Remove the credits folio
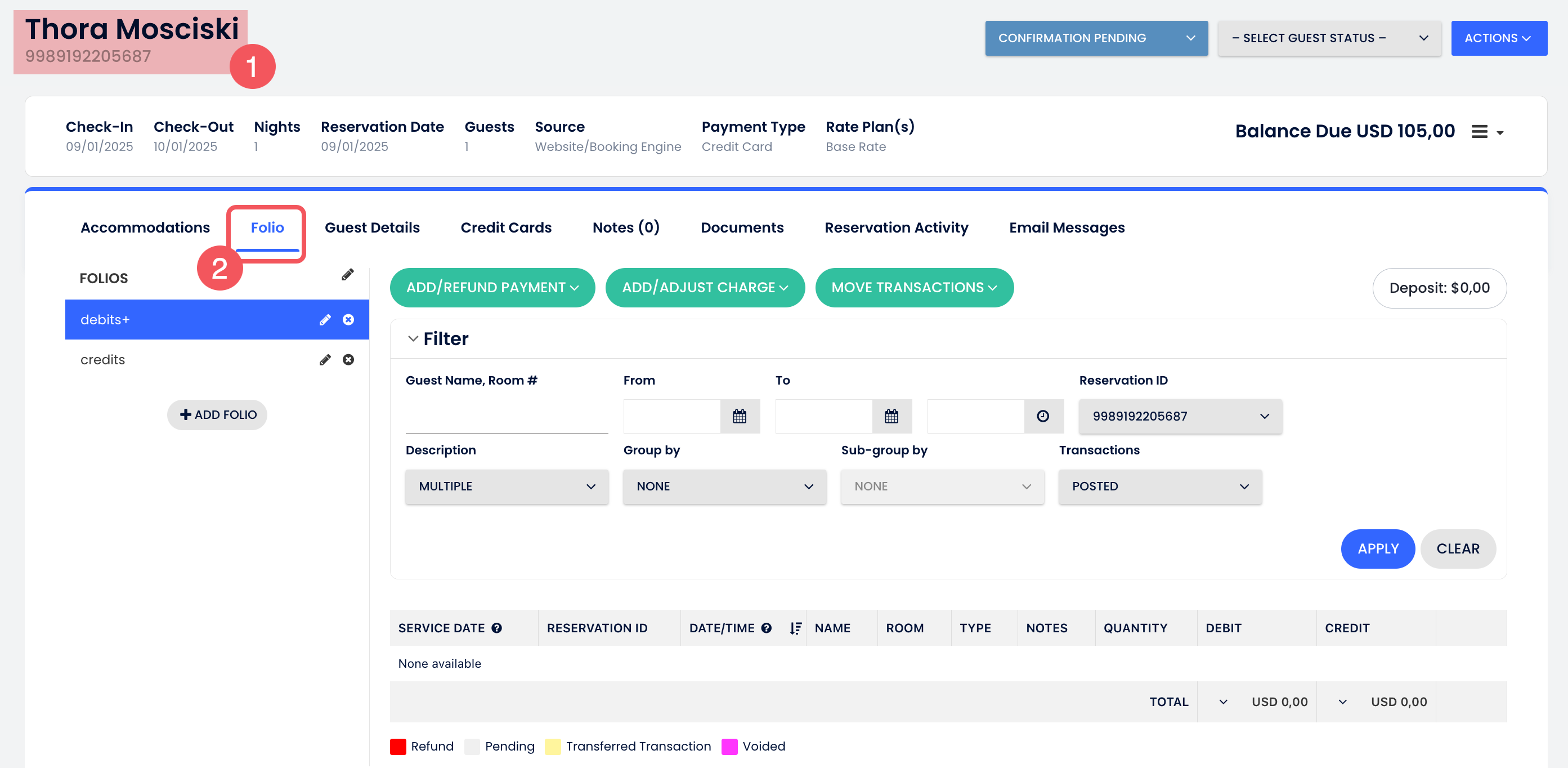 [x=348, y=360]
